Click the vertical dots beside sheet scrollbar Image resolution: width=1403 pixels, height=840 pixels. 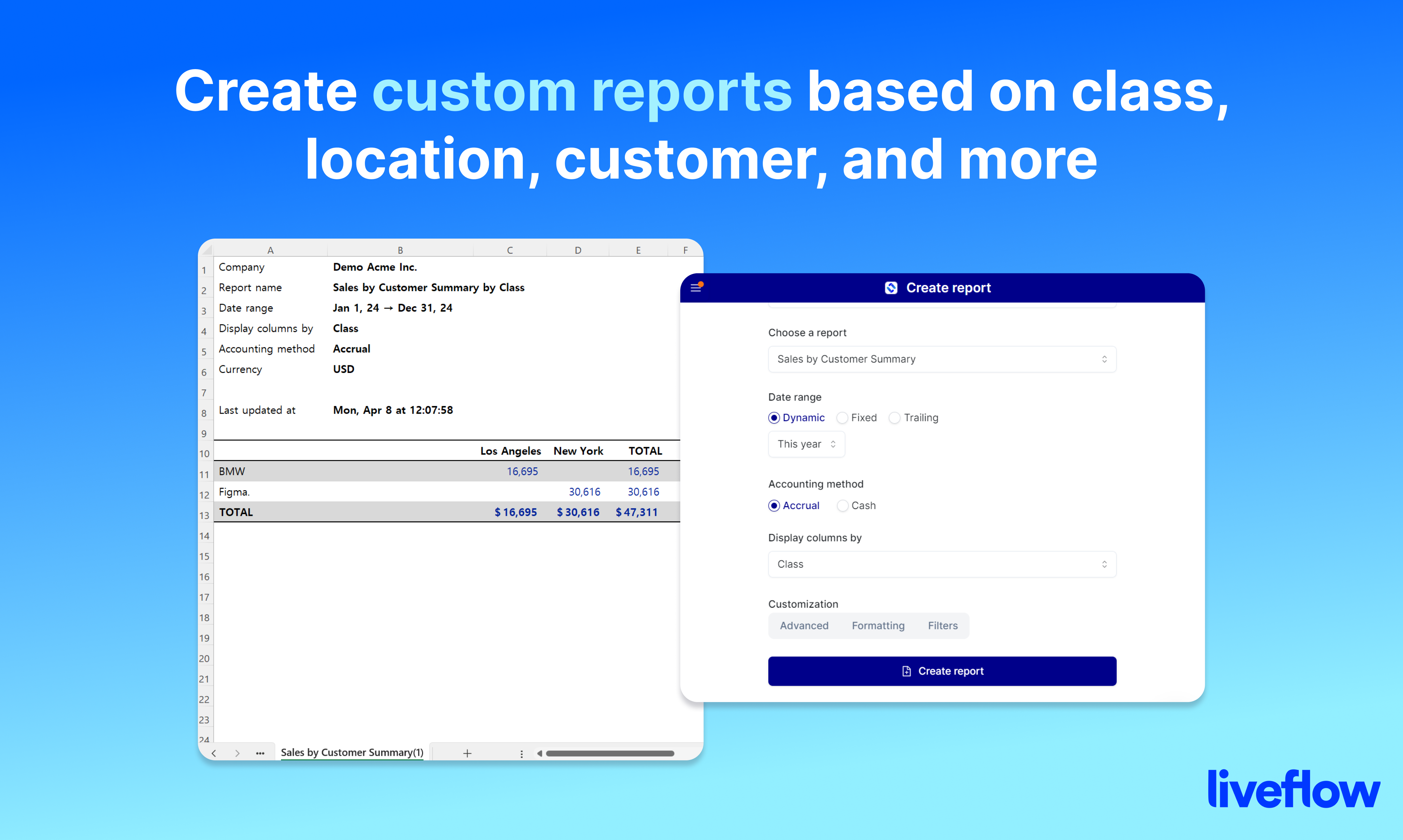(x=521, y=753)
